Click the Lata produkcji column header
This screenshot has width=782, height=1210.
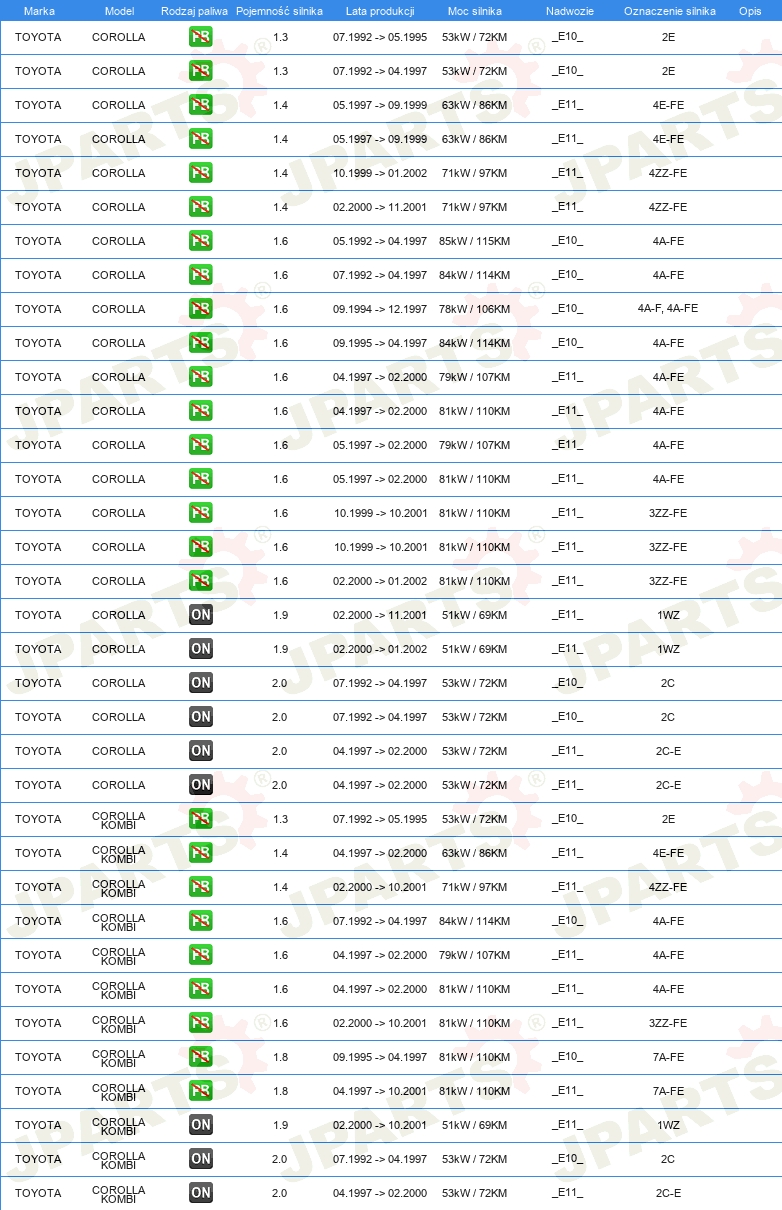[380, 11]
